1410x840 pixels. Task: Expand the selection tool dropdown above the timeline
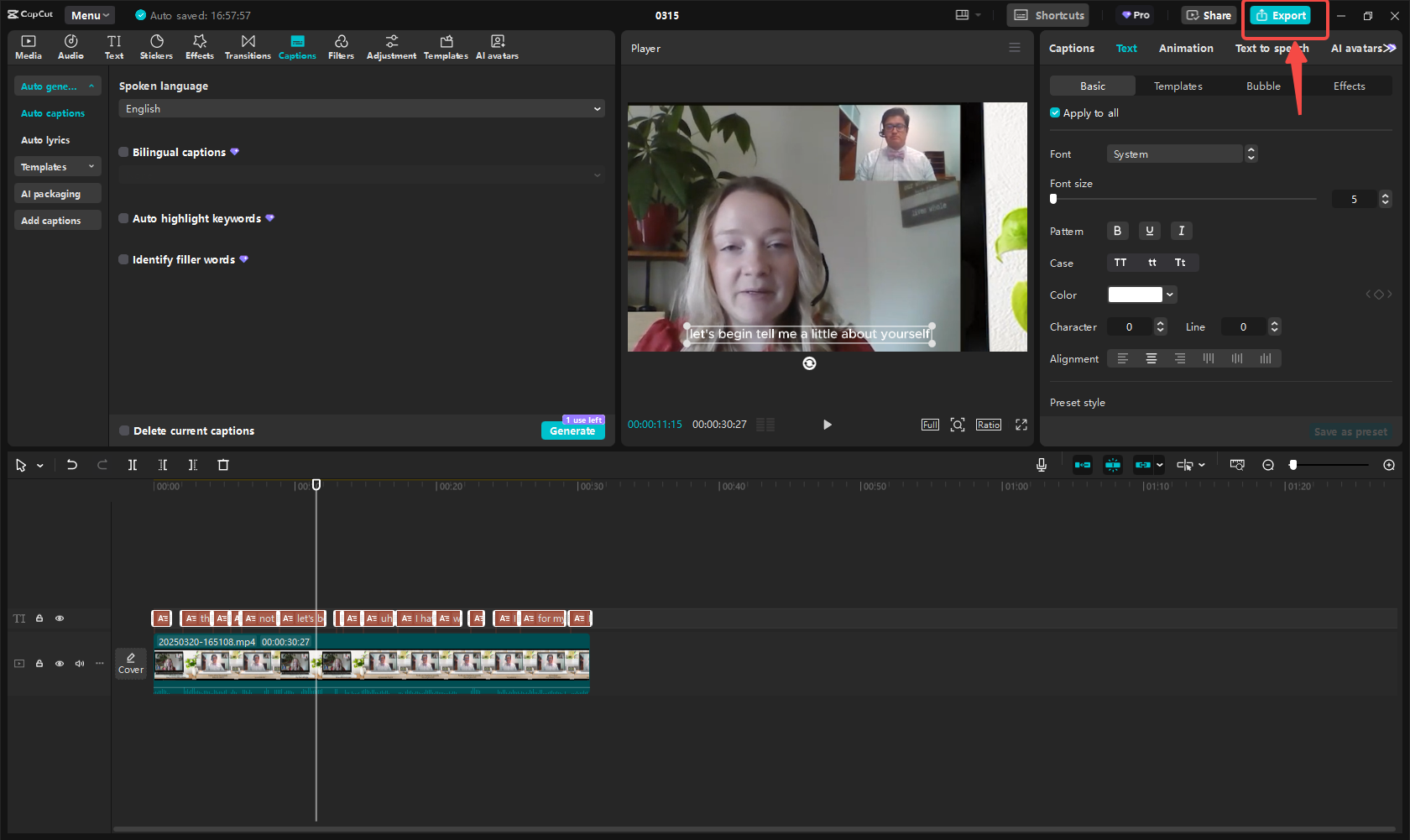39,464
